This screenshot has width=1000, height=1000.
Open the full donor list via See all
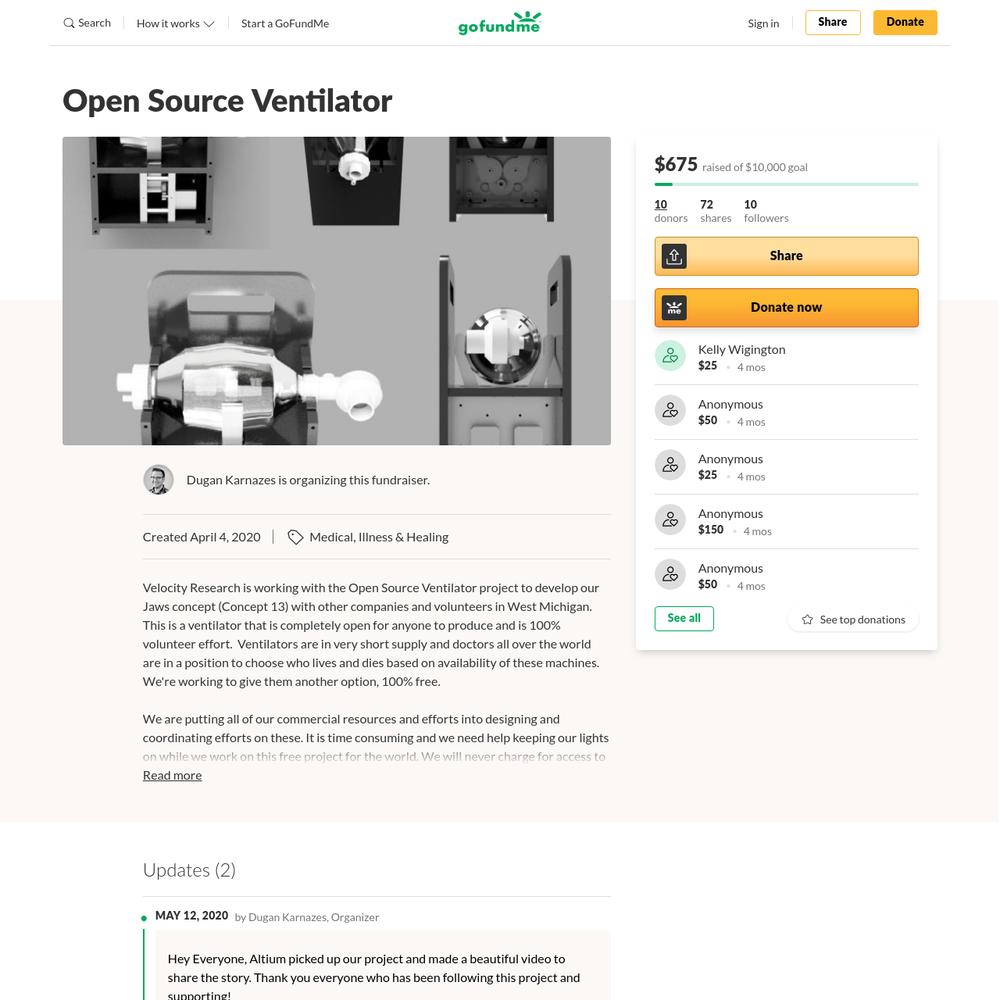(x=684, y=619)
